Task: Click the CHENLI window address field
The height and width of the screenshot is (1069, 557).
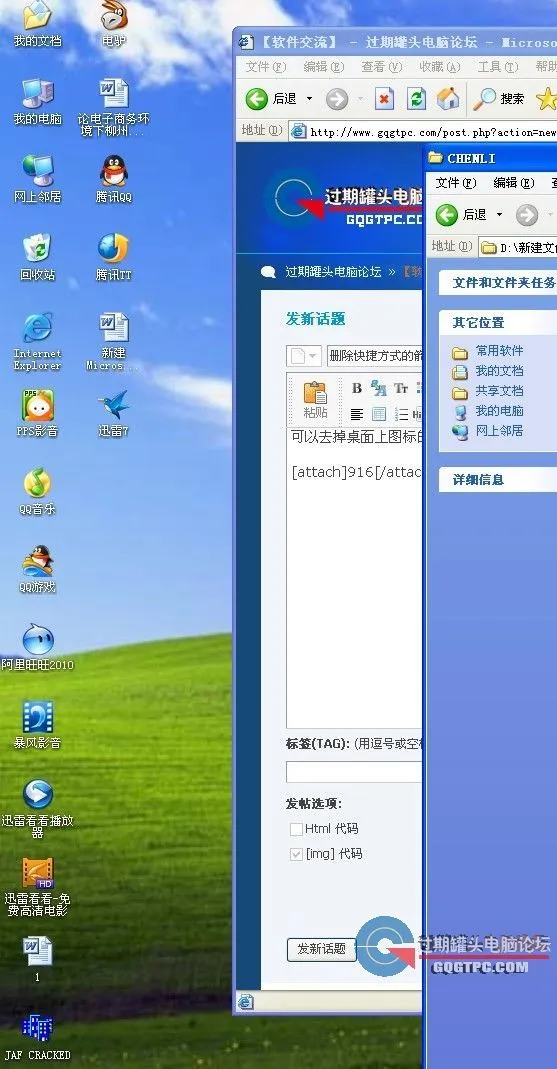Action: point(518,247)
